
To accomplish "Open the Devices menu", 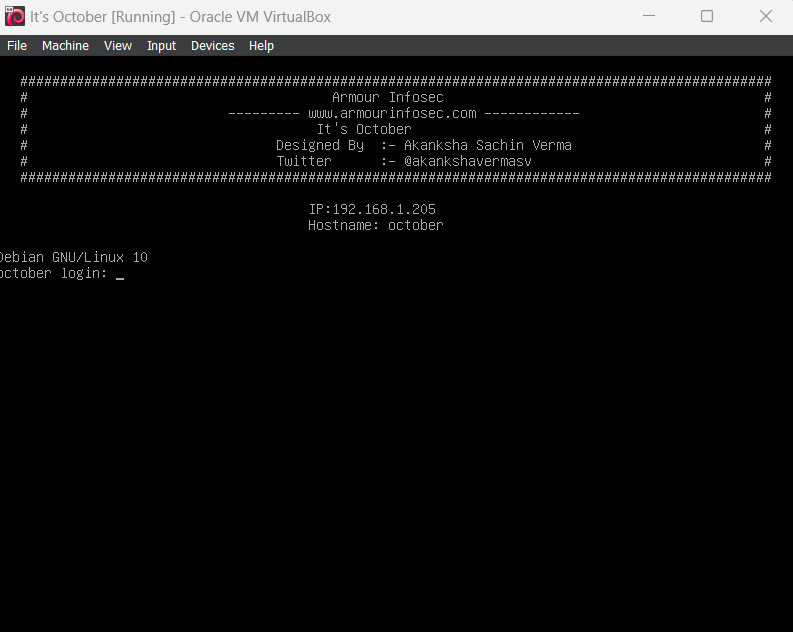I will pos(212,46).
